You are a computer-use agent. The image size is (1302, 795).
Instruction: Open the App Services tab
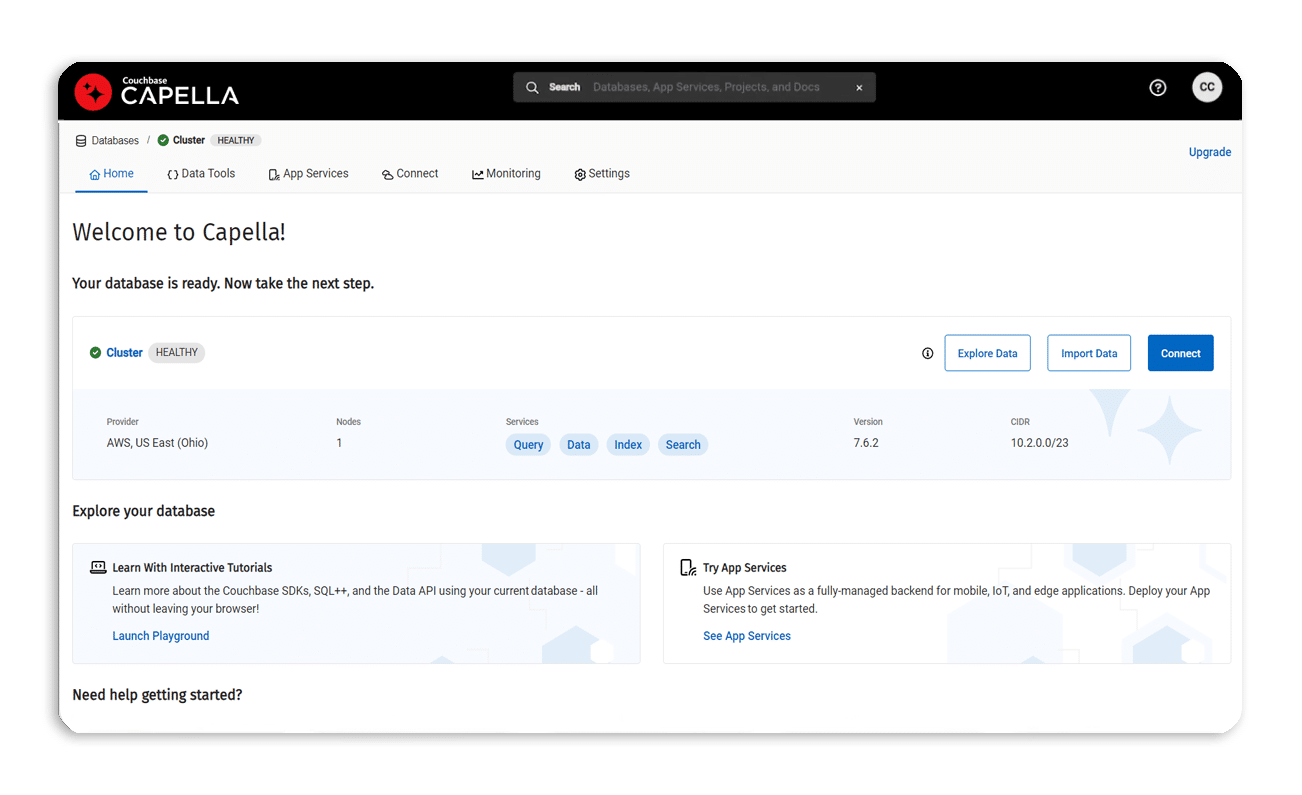point(308,174)
